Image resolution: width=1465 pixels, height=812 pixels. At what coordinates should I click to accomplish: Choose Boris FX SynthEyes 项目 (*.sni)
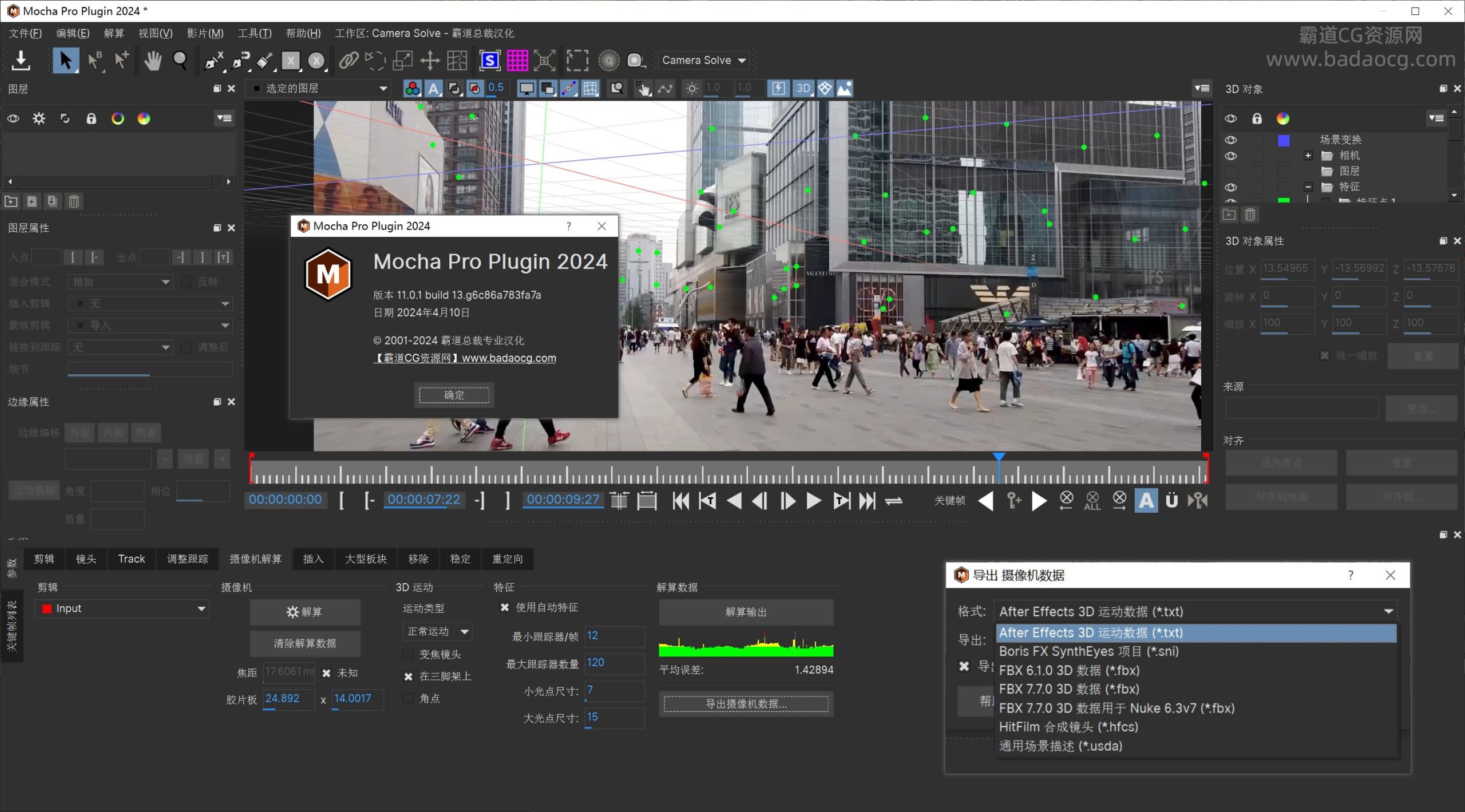click(1196, 651)
